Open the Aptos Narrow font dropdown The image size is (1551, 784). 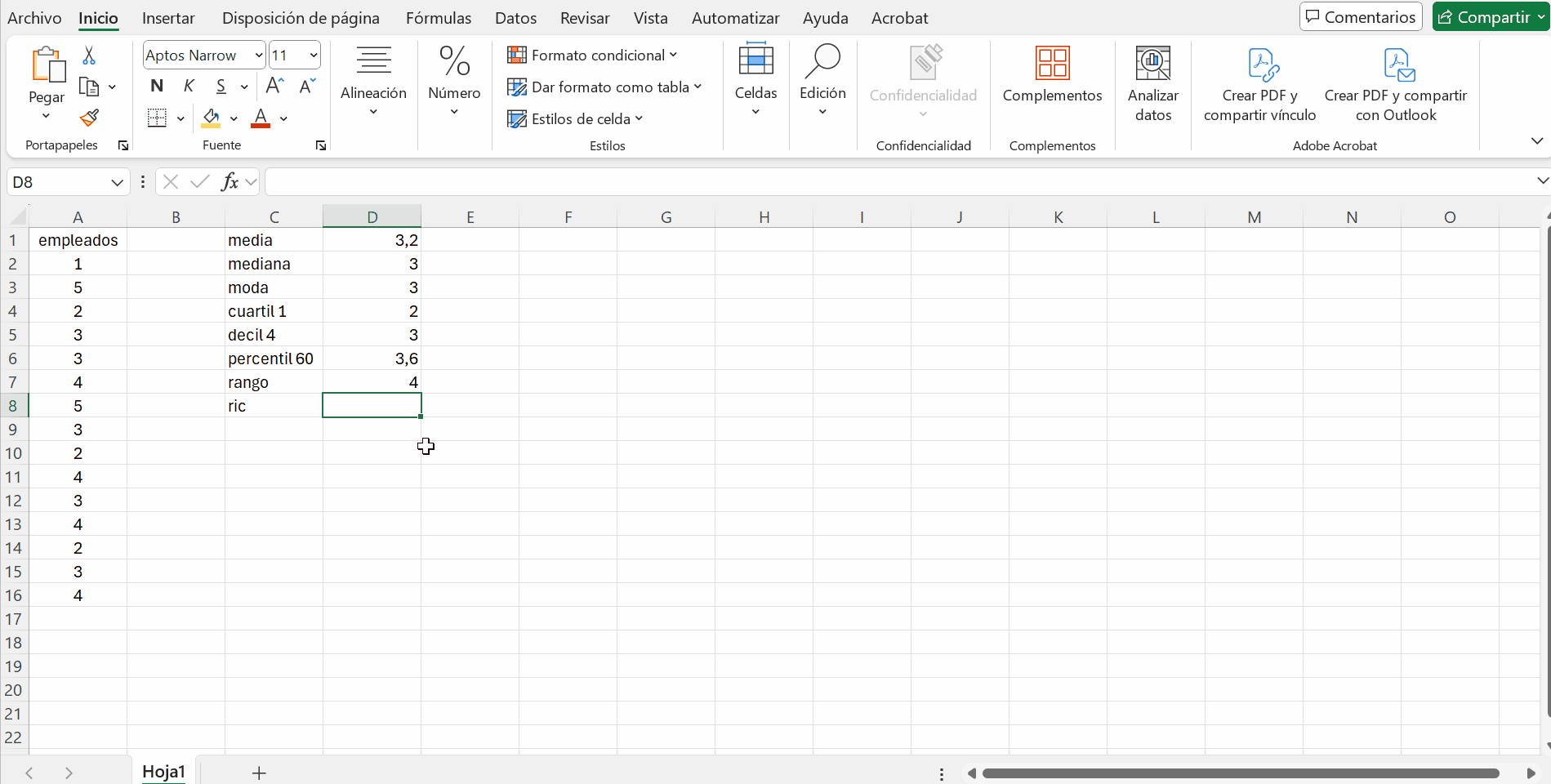(x=258, y=56)
